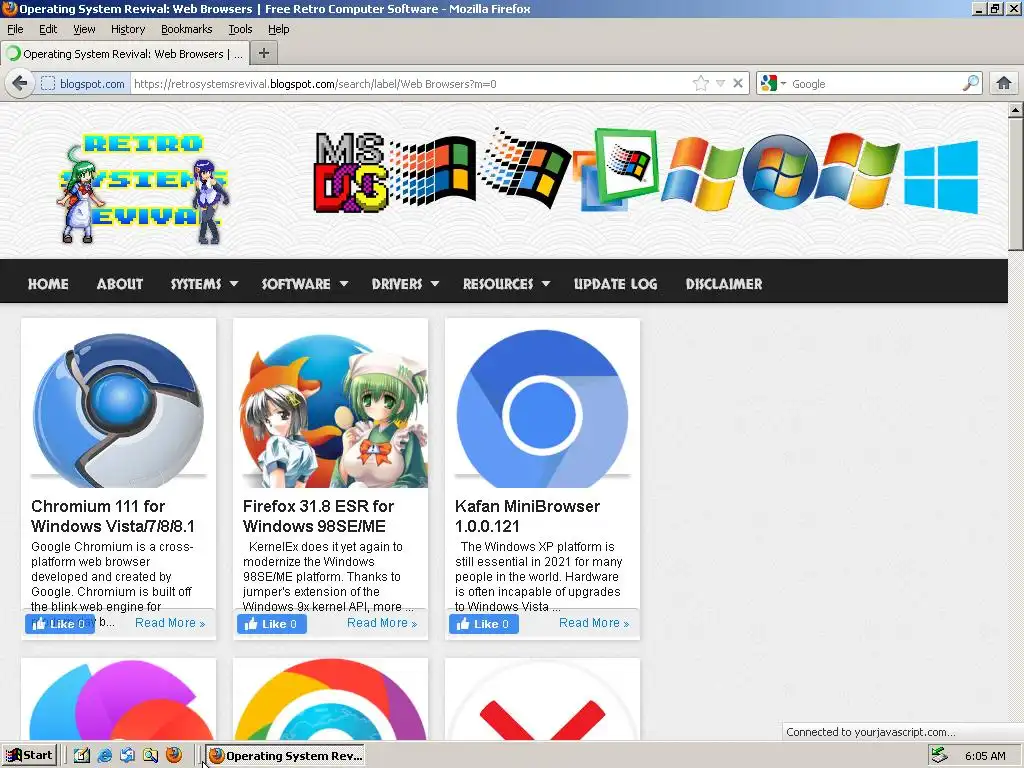The image size is (1024, 768).
Task: Click the vertical scrollbar thumb
Action: pyautogui.click(x=1016, y=184)
